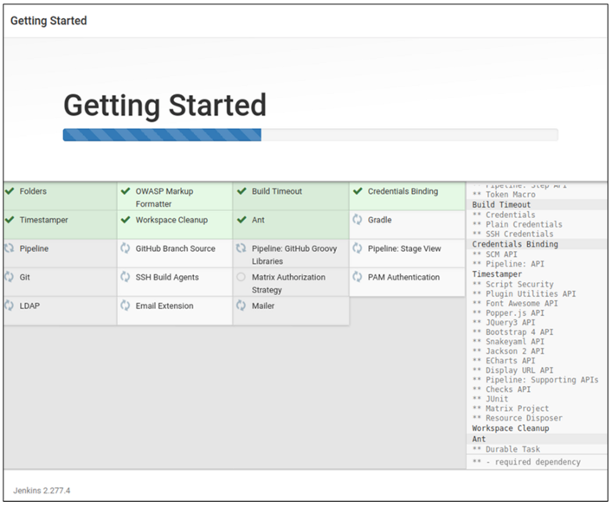Image resolution: width=612 pixels, height=508 pixels.
Task: Click '** Plain Credentials' log entry
Action: click(x=517, y=224)
